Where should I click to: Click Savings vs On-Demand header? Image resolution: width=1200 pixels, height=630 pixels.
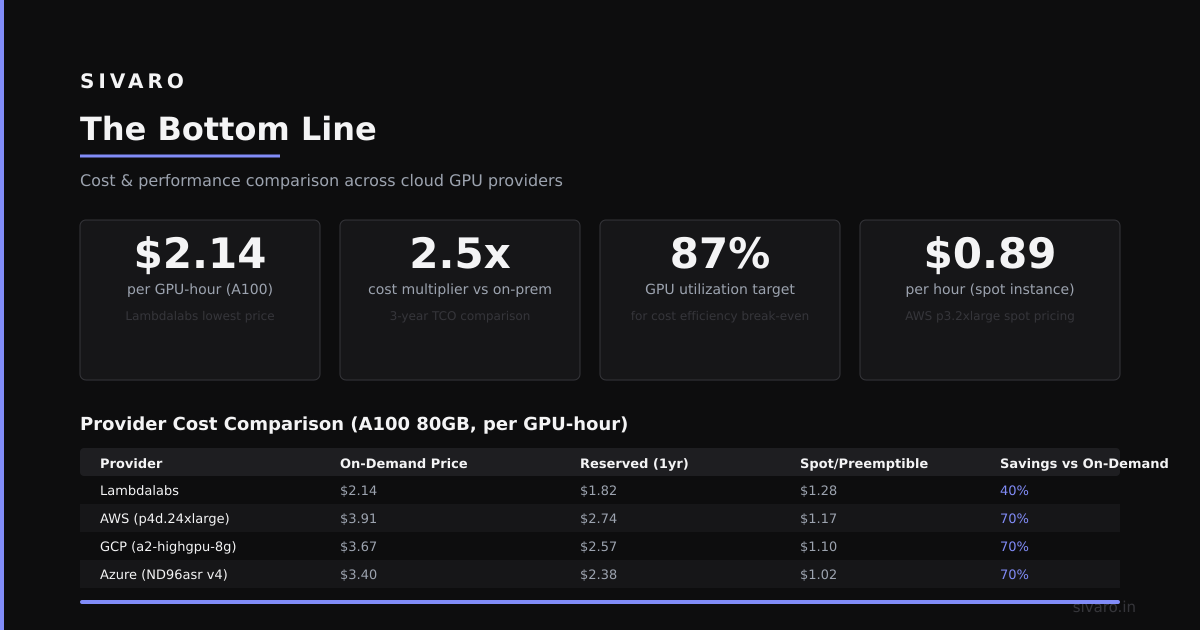click(1084, 463)
